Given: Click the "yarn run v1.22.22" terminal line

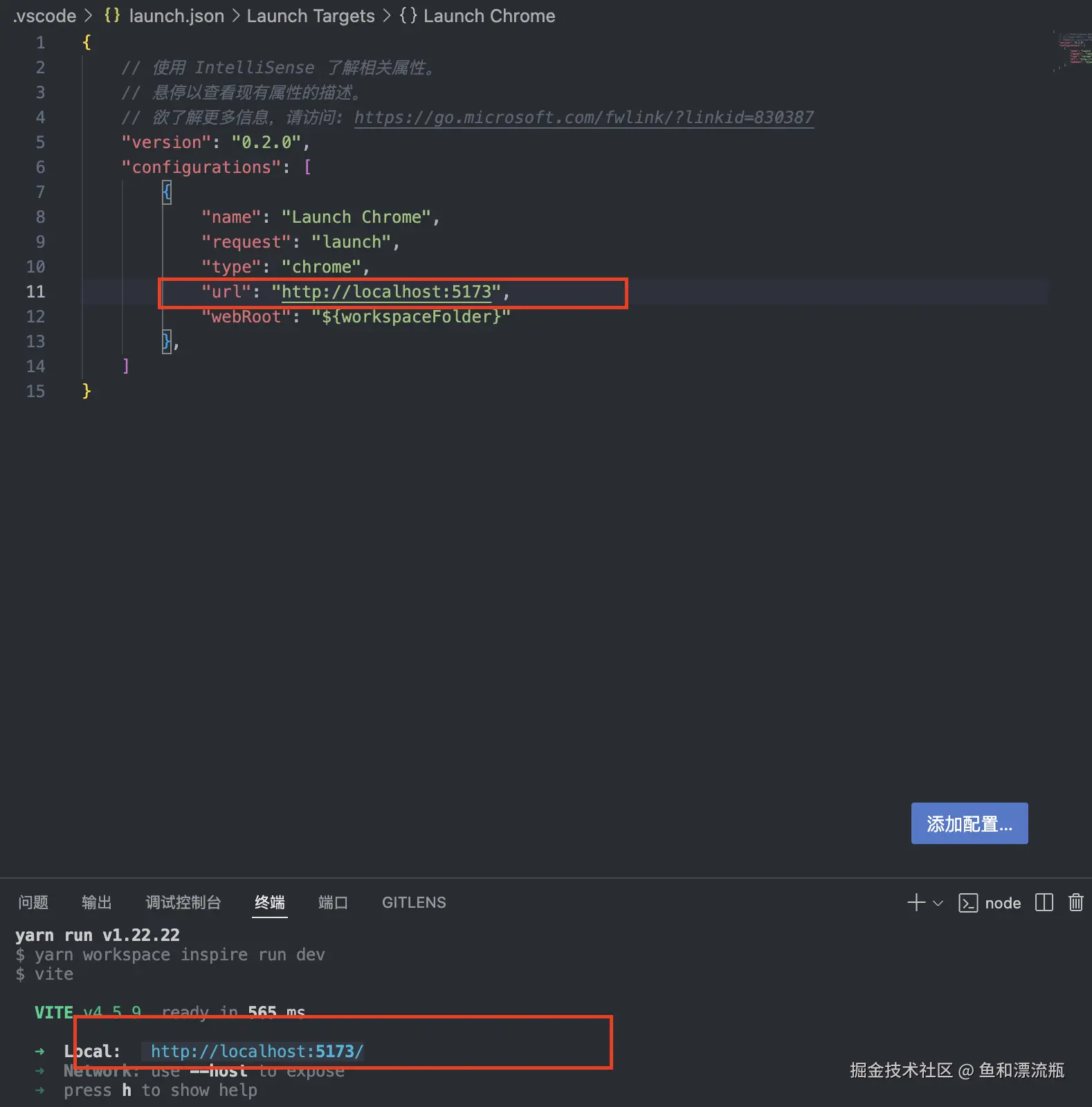Looking at the screenshot, I should coord(98,935).
